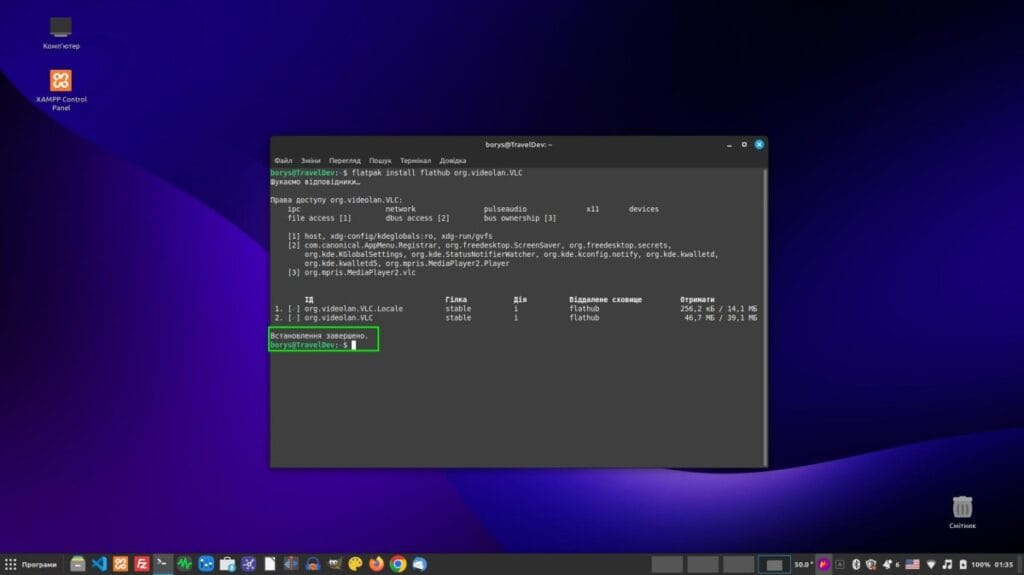This screenshot has height=575, width=1024.
Task: Click the org.videolan.VLC.Locale row text
Action: pyautogui.click(x=353, y=308)
